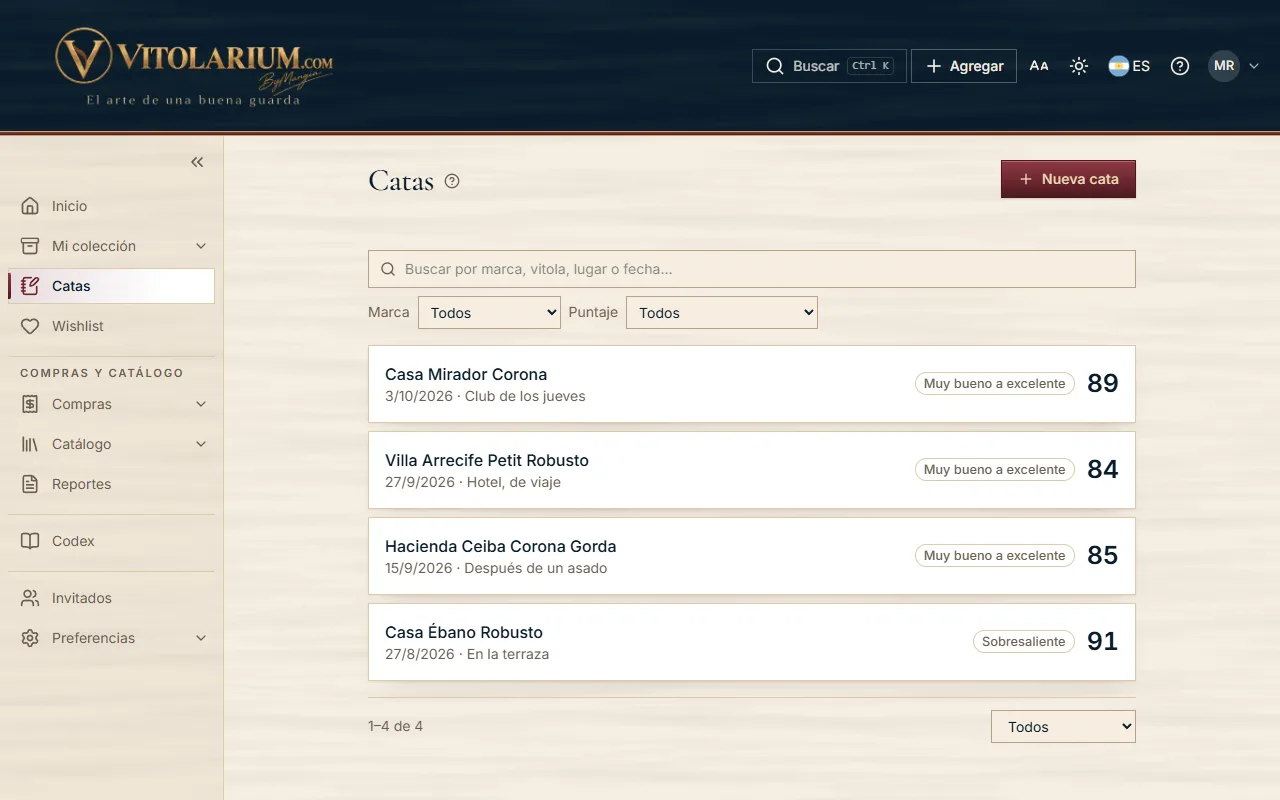This screenshot has height=800, width=1280.
Task: Open the MR user account menu
Action: coord(1233,66)
